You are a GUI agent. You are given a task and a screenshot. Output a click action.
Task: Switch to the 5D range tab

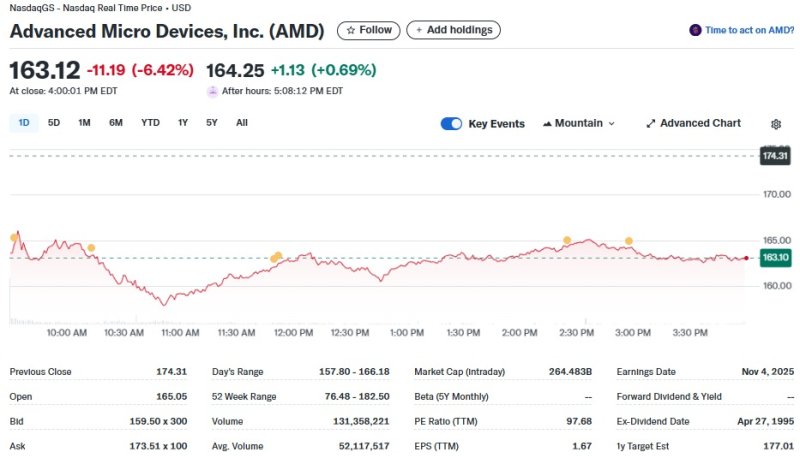pyautogui.click(x=54, y=123)
